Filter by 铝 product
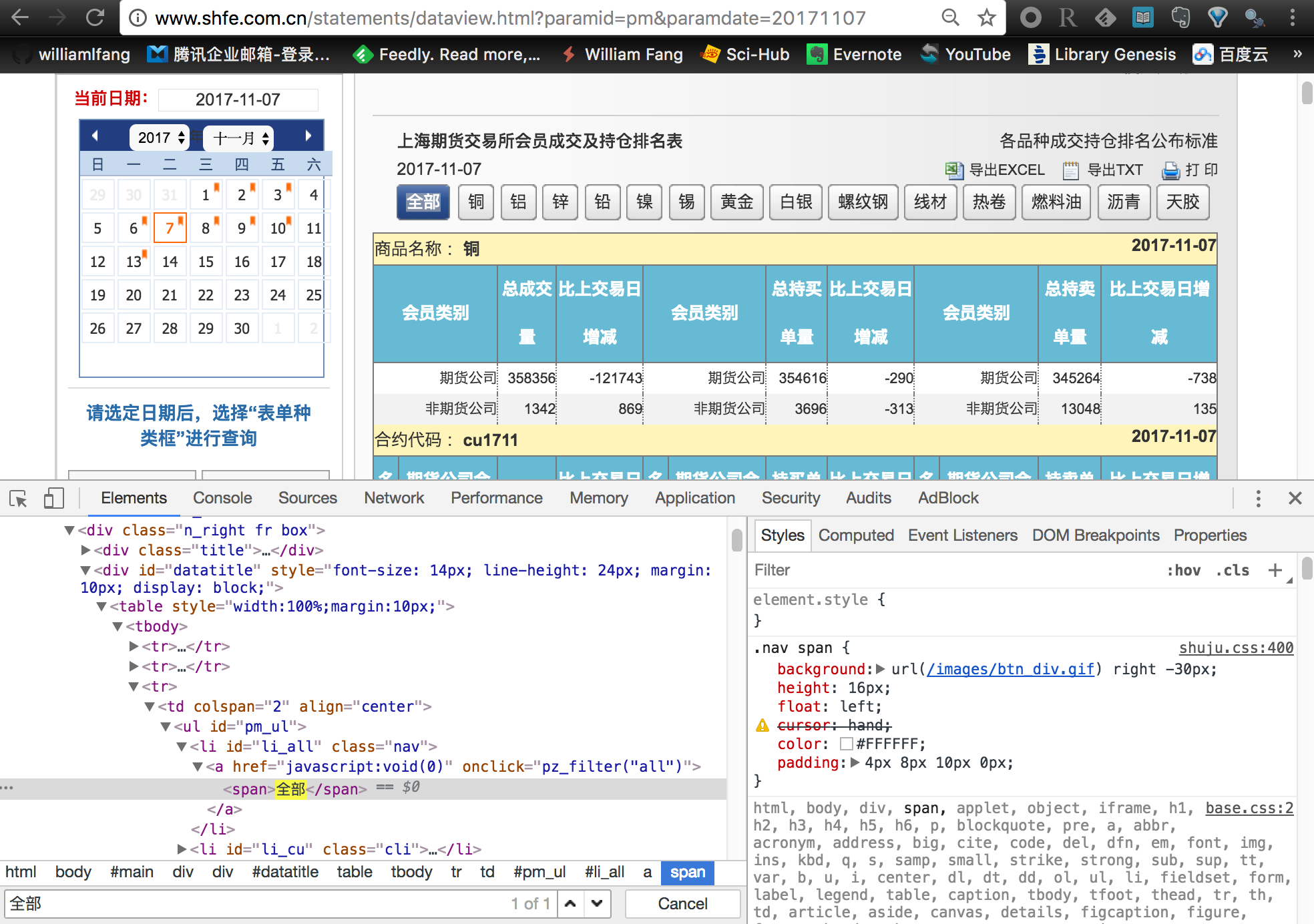This screenshot has height=924, width=1314. click(518, 202)
